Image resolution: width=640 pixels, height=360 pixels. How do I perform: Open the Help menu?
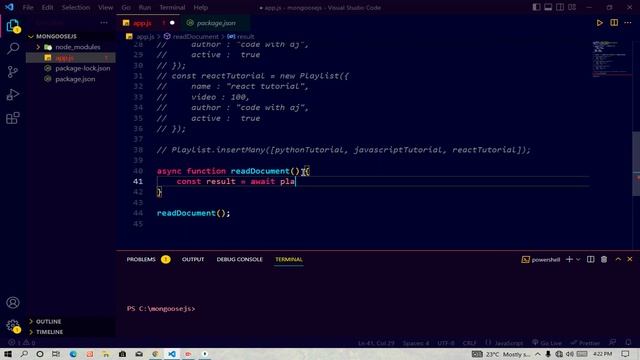[x=200, y=7]
